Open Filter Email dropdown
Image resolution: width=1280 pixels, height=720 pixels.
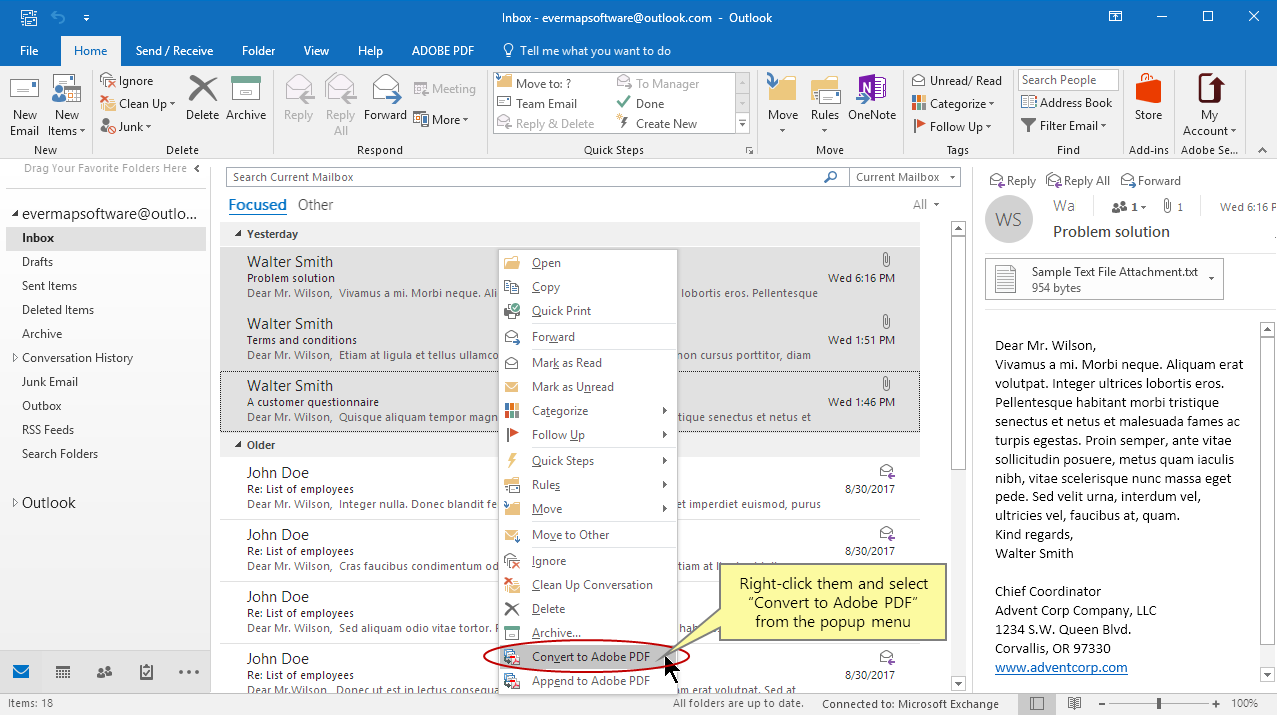[1064, 126]
